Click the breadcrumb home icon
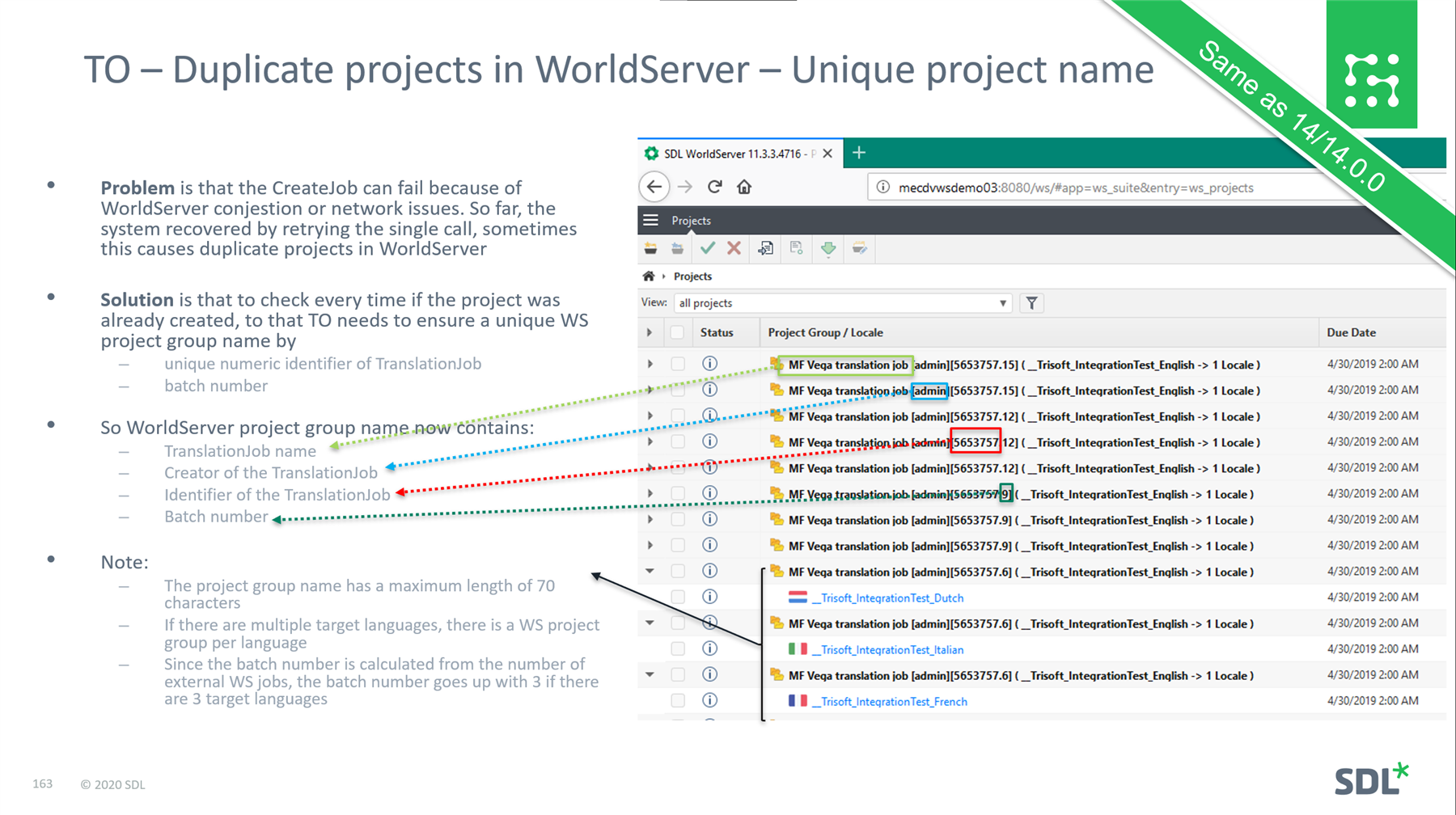1456x815 pixels. coord(648,276)
